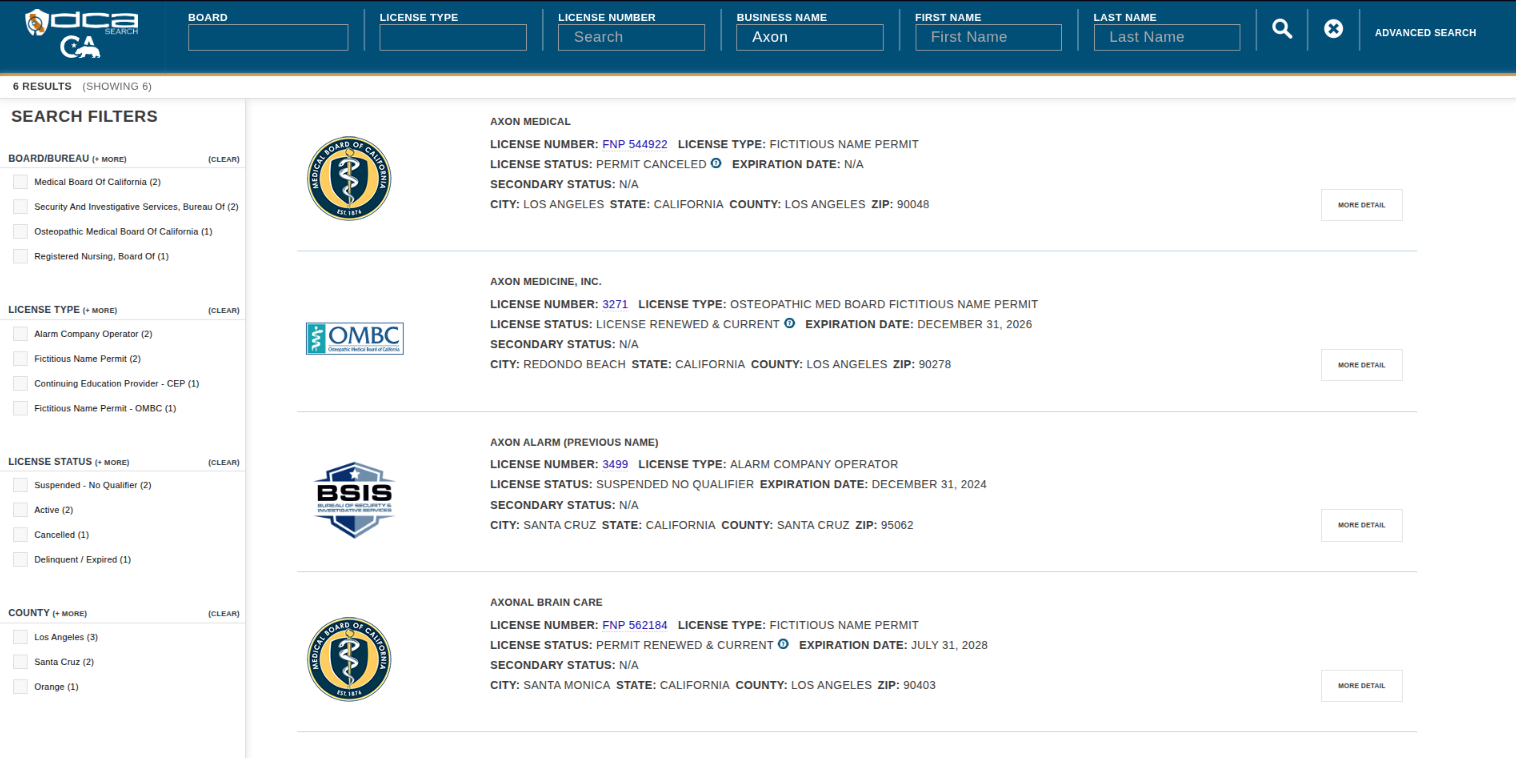This screenshot has width=1516, height=758.
Task: Check Alarm Company Operator license type
Action: (x=20, y=334)
